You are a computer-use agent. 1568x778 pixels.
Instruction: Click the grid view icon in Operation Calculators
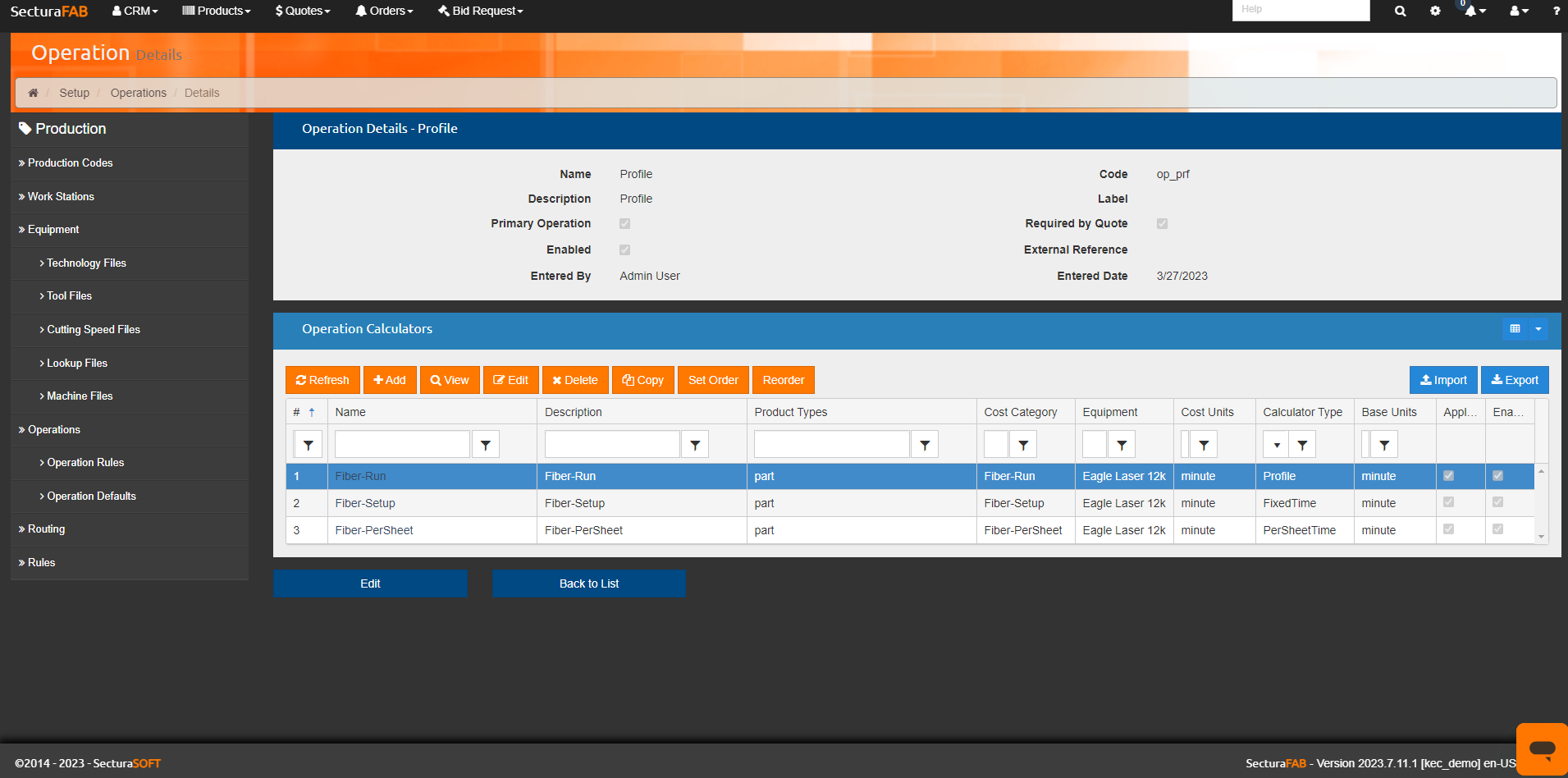(x=1515, y=329)
